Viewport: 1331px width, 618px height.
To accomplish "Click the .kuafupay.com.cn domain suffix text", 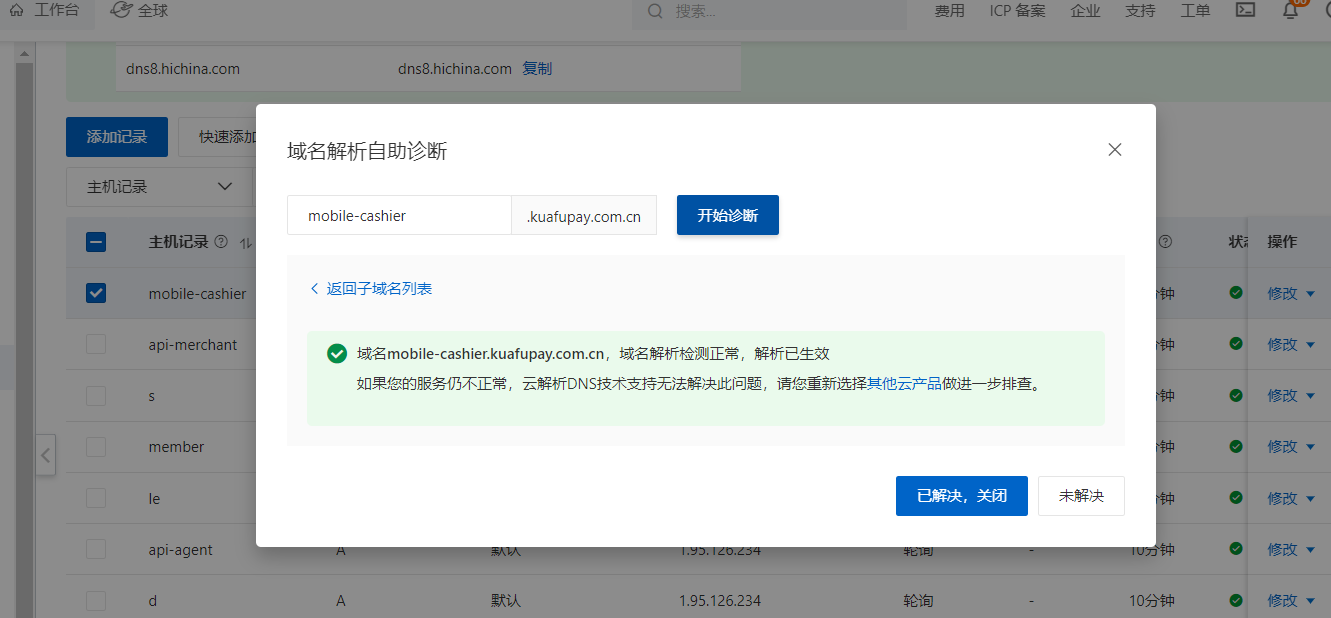I will [584, 216].
